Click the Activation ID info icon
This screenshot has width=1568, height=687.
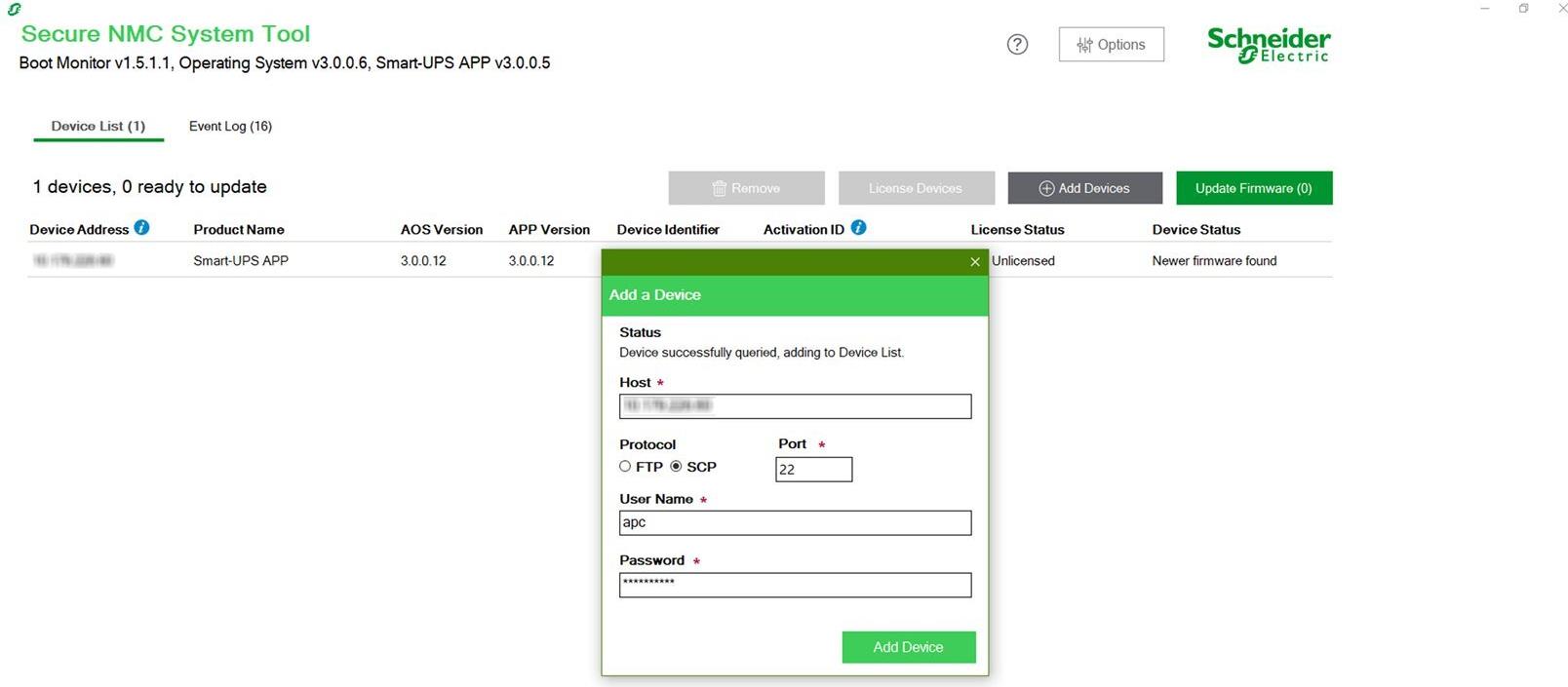(x=858, y=228)
